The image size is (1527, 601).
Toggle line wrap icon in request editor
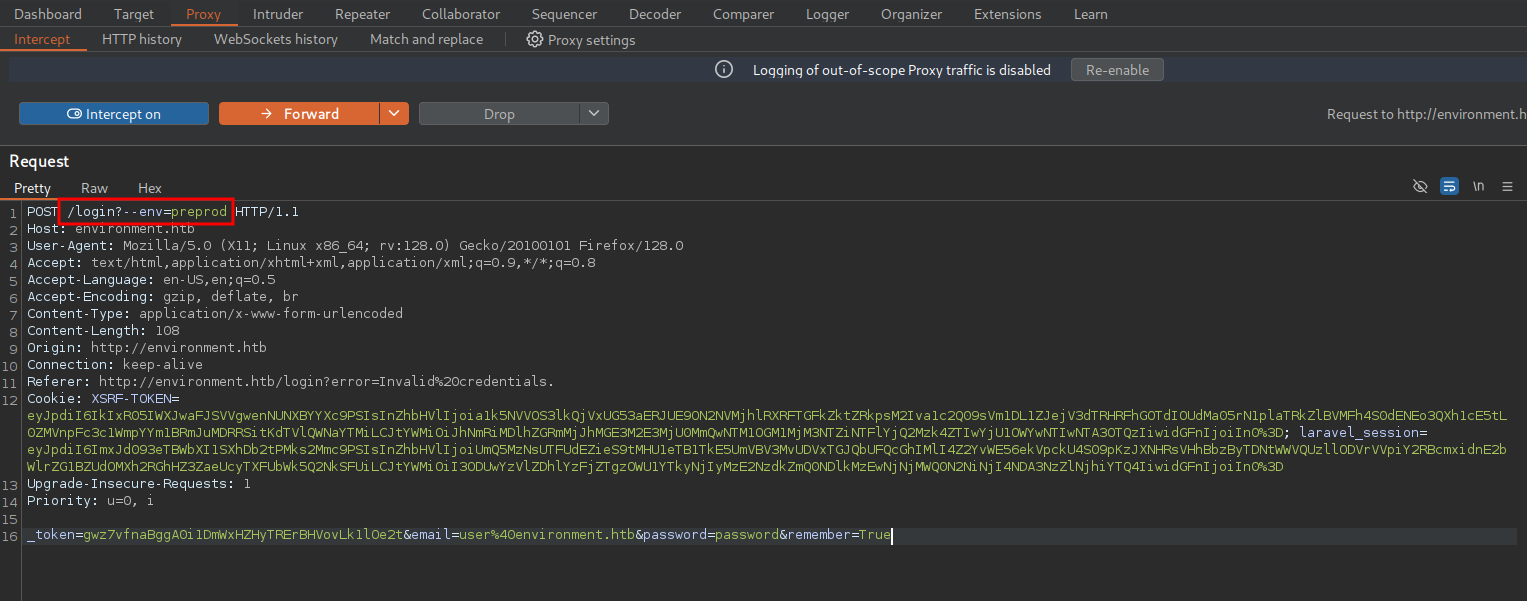(x=1449, y=187)
